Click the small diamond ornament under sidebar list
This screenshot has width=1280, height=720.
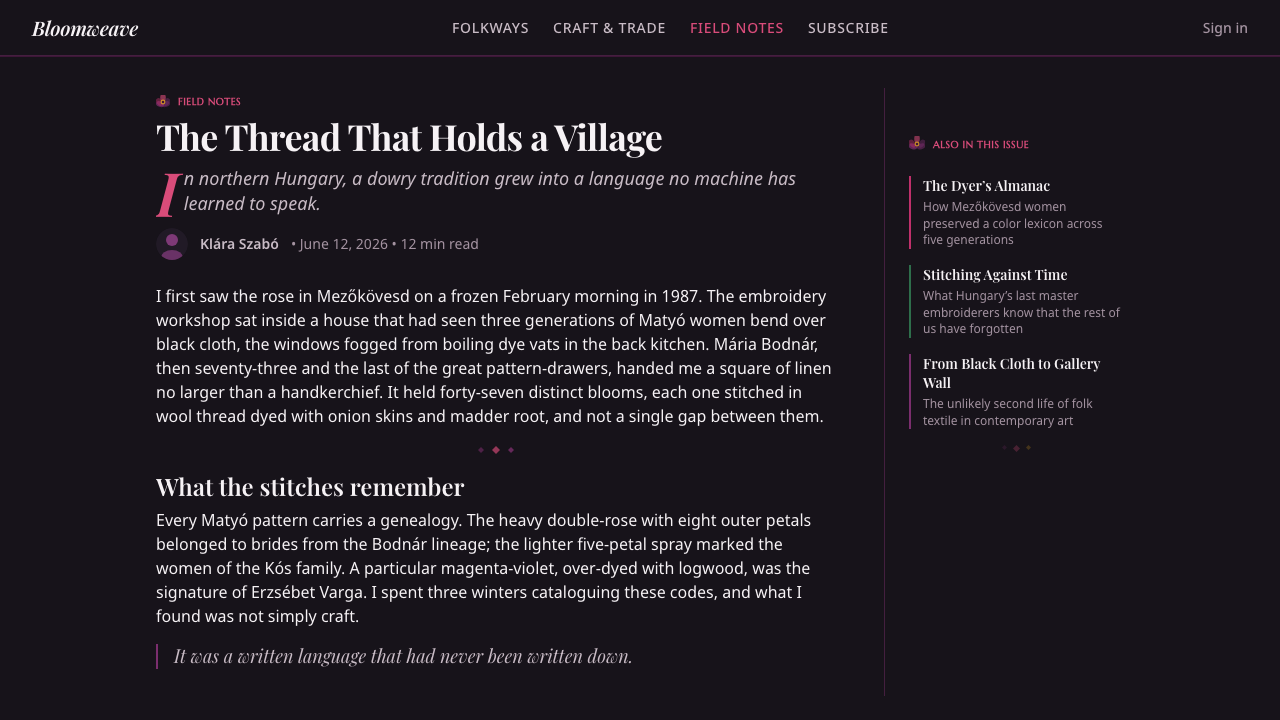pyautogui.click(x=1016, y=448)
